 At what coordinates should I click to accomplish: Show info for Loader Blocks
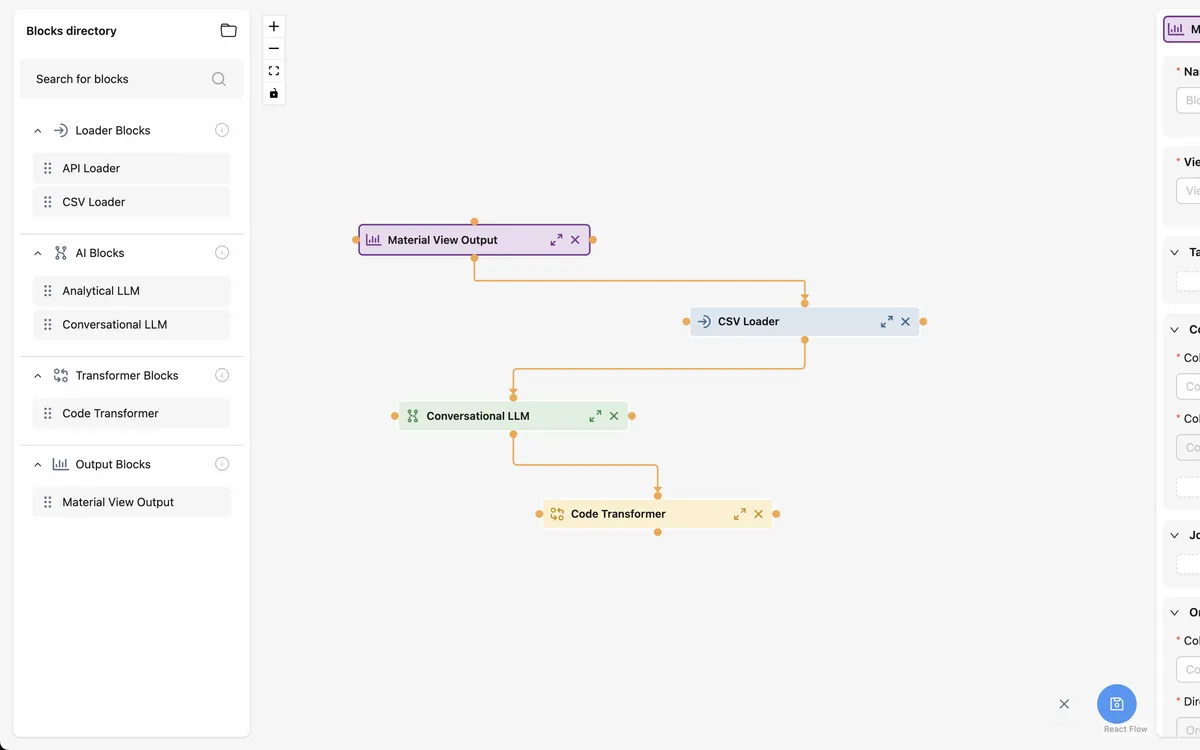[x=222, y=130]
